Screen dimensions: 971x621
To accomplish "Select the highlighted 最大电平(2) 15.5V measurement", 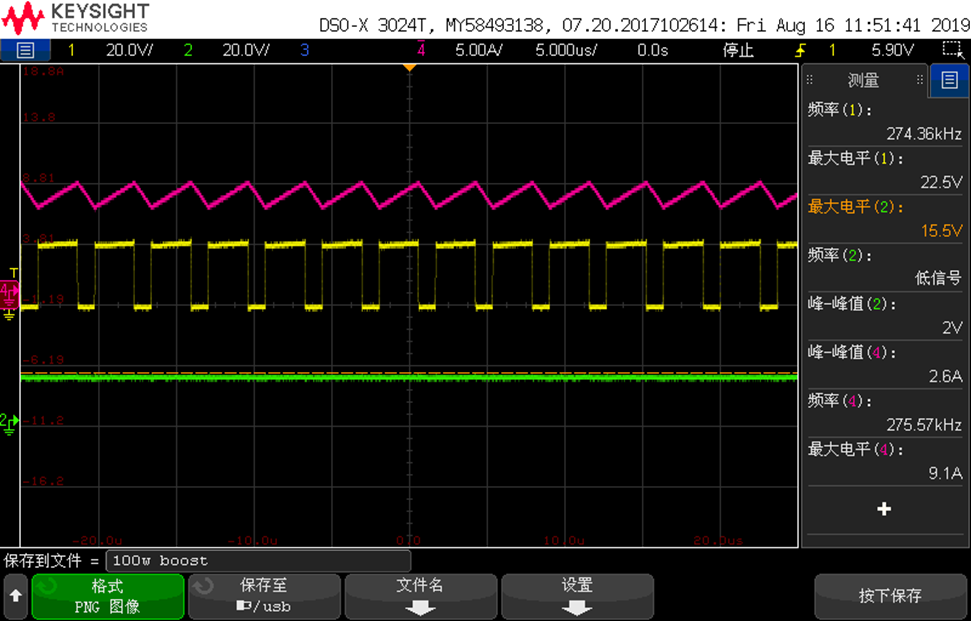I will coord(885,219).
